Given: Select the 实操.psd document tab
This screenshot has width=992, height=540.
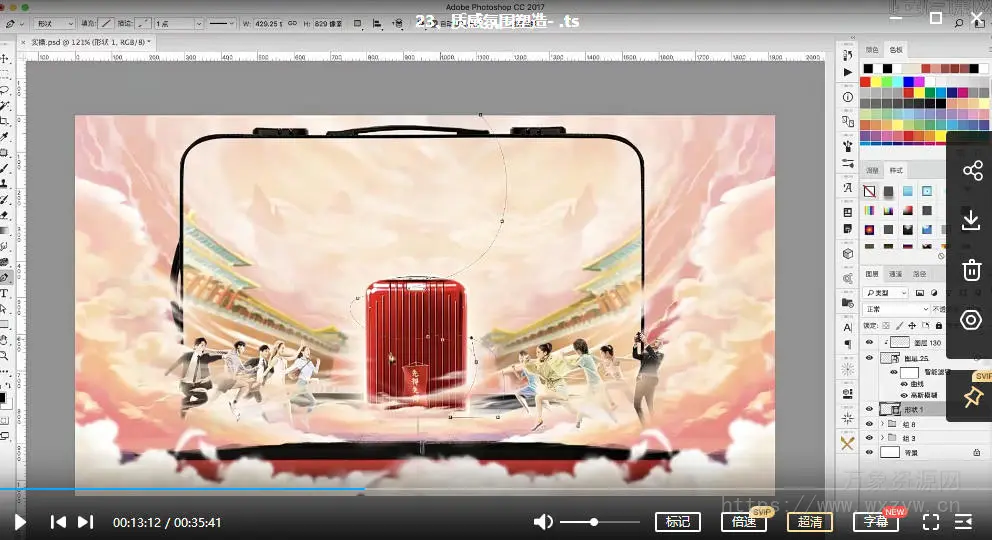Looking at the screenshot, I should [x=88, y=43].
